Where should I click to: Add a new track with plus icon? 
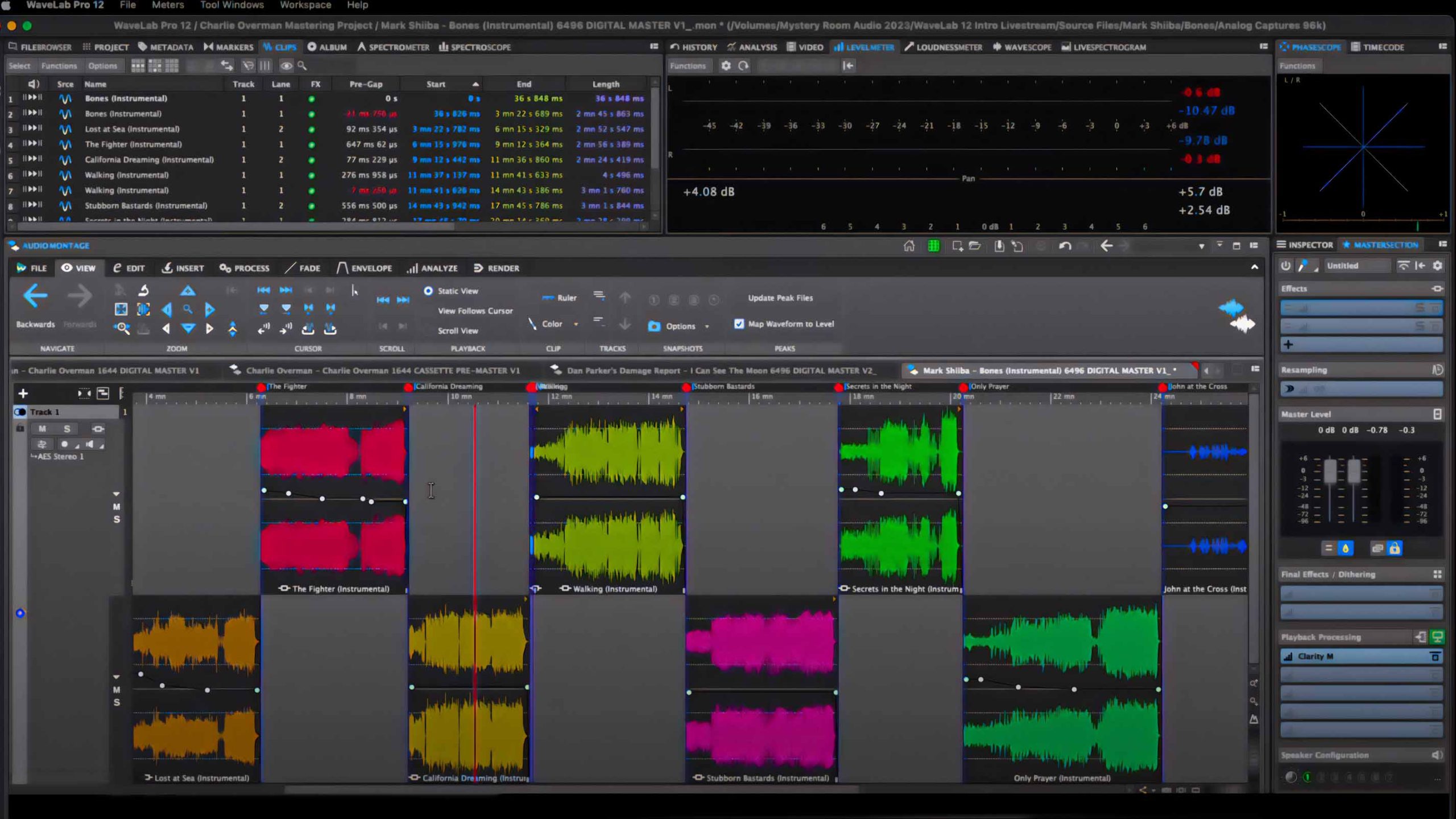pyautogui.click(x=23, y=394)
